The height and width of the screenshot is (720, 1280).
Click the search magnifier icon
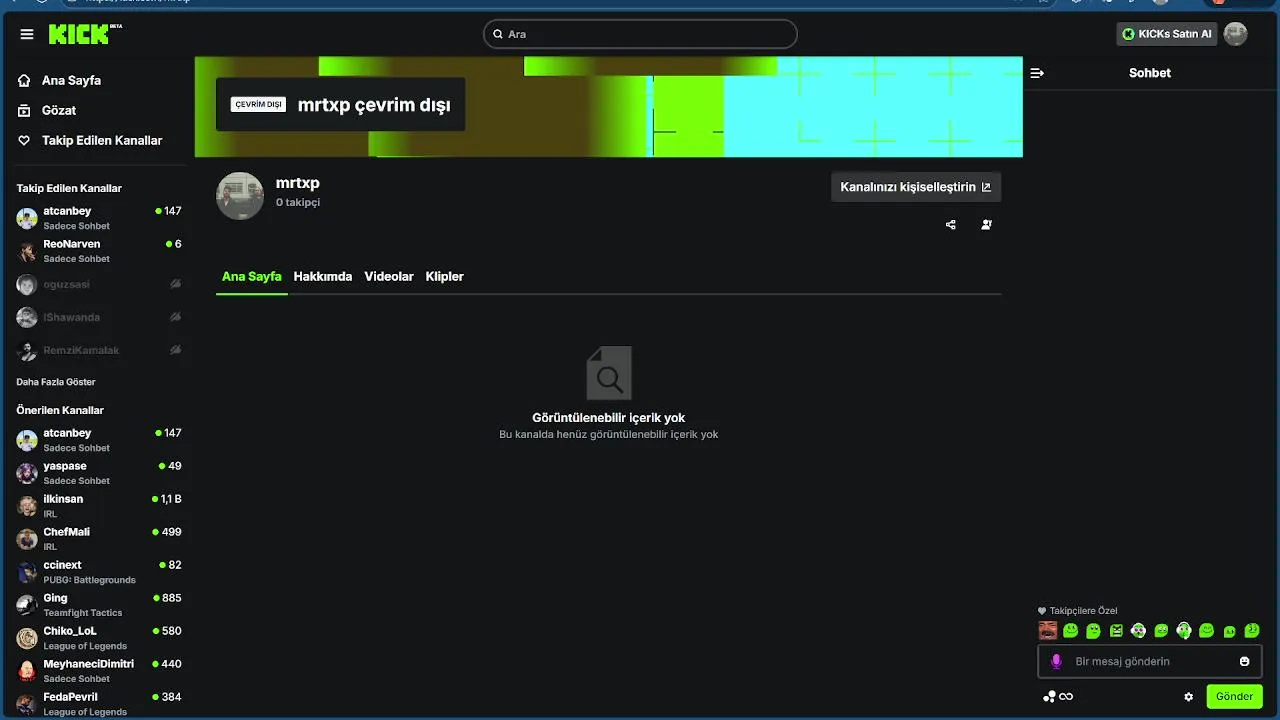[497, 34]
